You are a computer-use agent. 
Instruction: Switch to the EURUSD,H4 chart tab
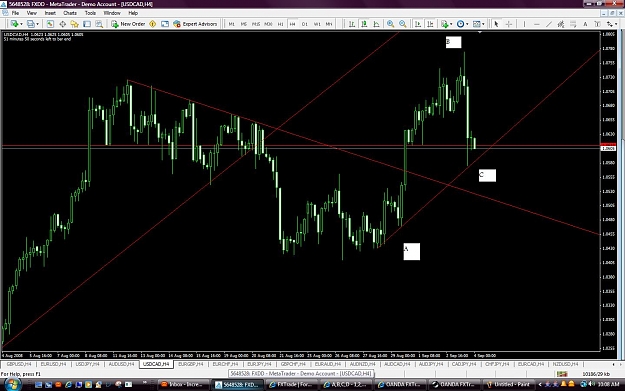(x=53, y=364)
